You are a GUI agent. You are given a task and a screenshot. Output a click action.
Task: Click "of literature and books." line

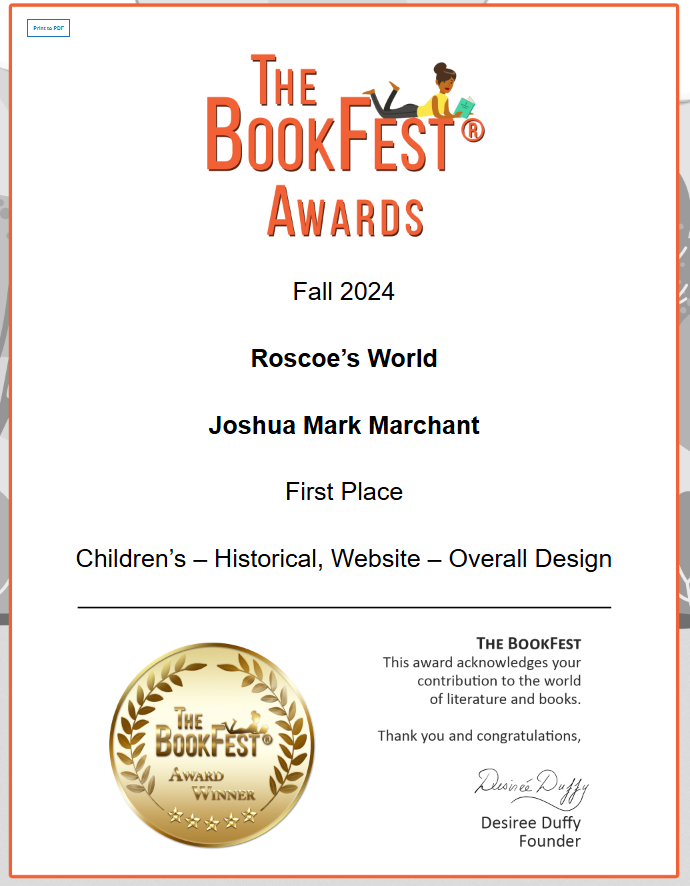505,699
